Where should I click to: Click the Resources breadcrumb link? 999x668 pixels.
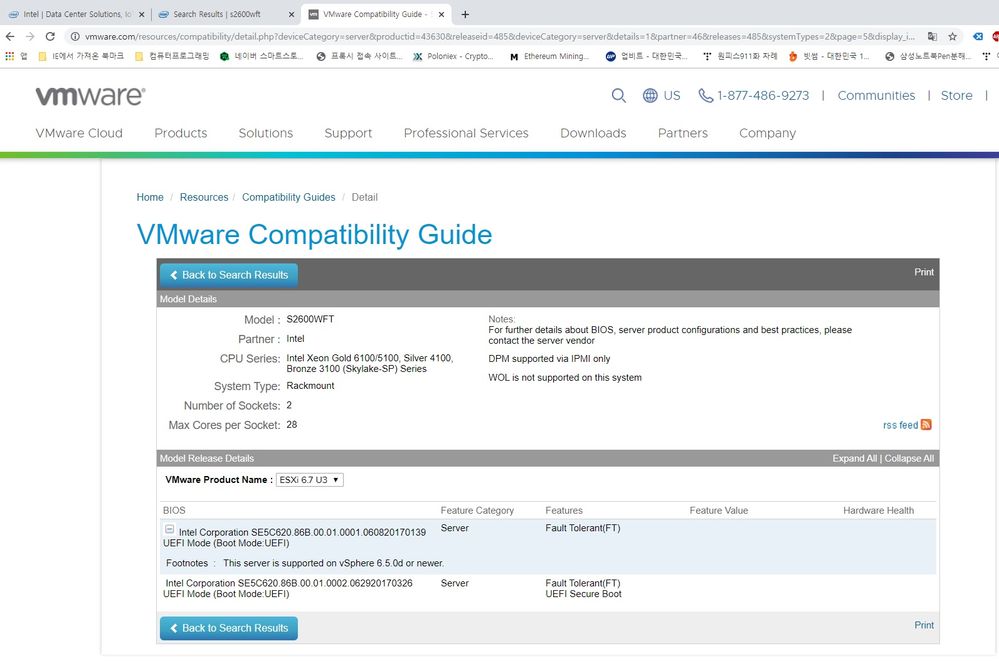(204, 198)
